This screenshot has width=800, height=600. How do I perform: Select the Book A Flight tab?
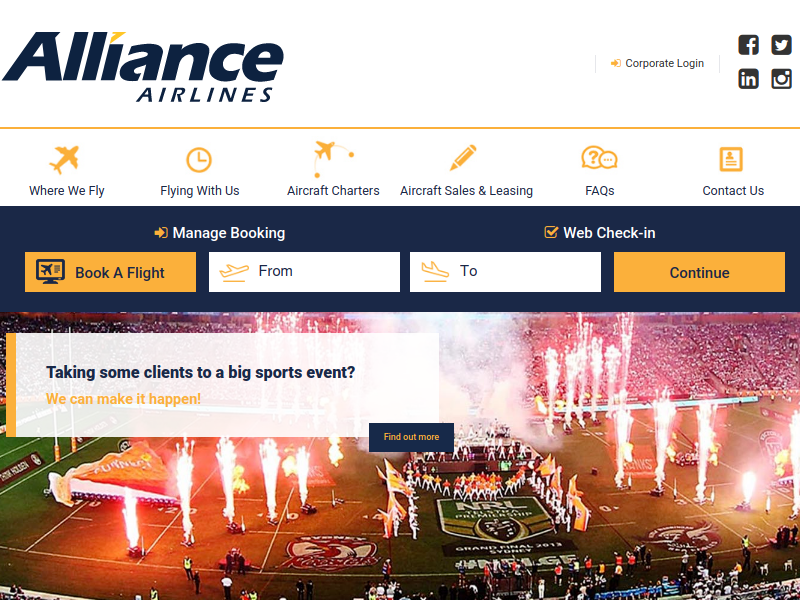110,272
